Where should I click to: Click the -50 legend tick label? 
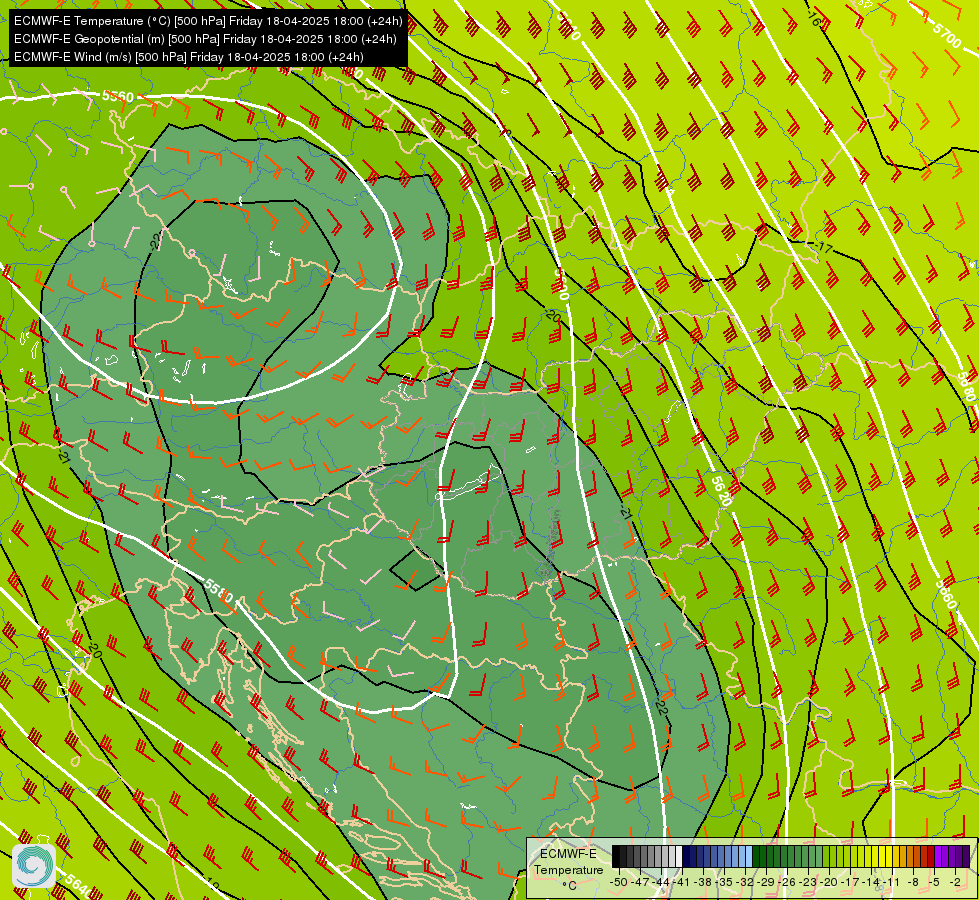tap(619, 882)
